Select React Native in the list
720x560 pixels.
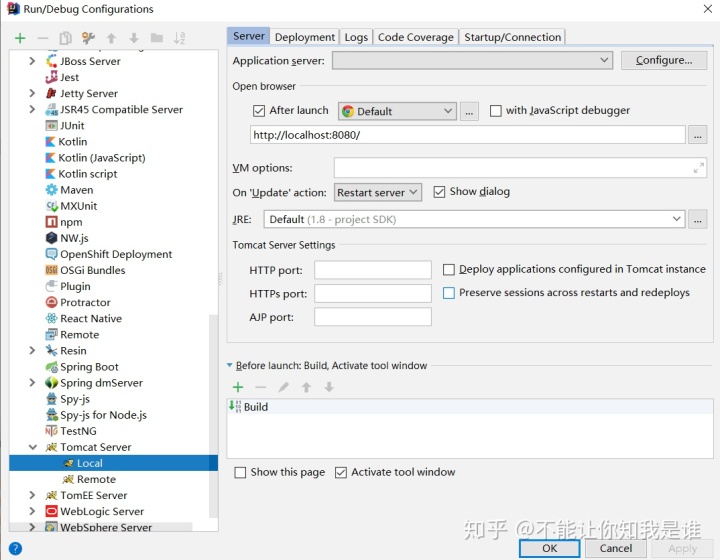(x=91, y=319)
